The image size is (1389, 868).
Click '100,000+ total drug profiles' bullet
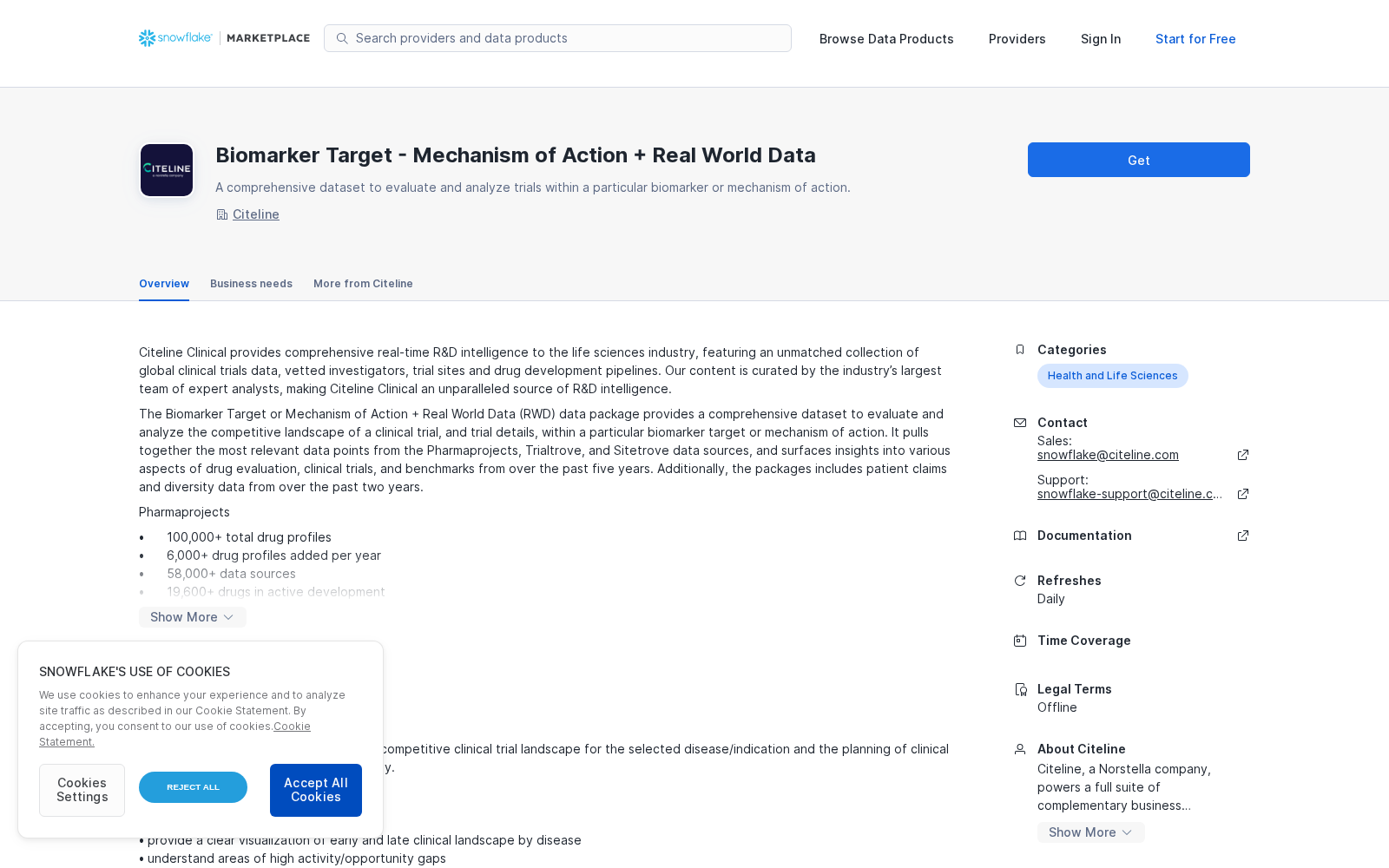[x=249, y=537]
